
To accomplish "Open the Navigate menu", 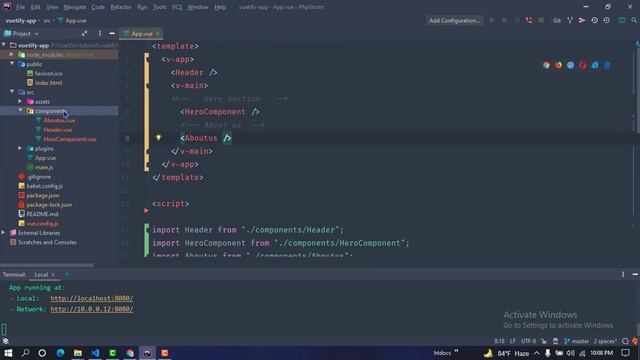I will pos(75,7).
